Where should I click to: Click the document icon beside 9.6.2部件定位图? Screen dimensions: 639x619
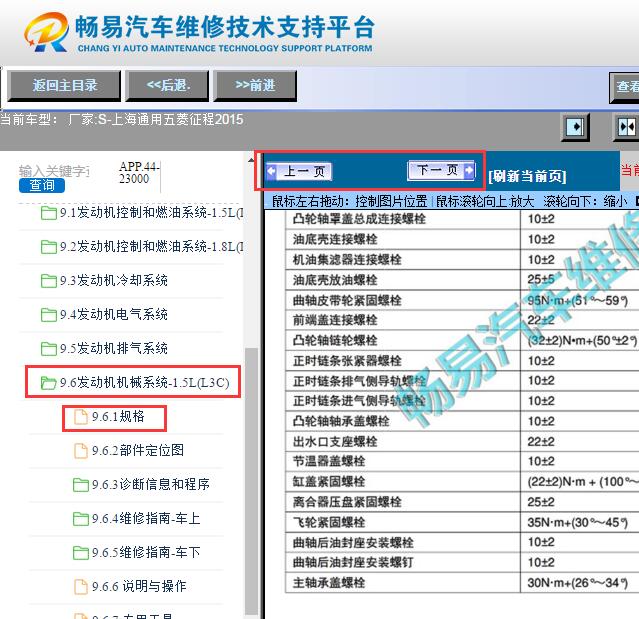81,451
